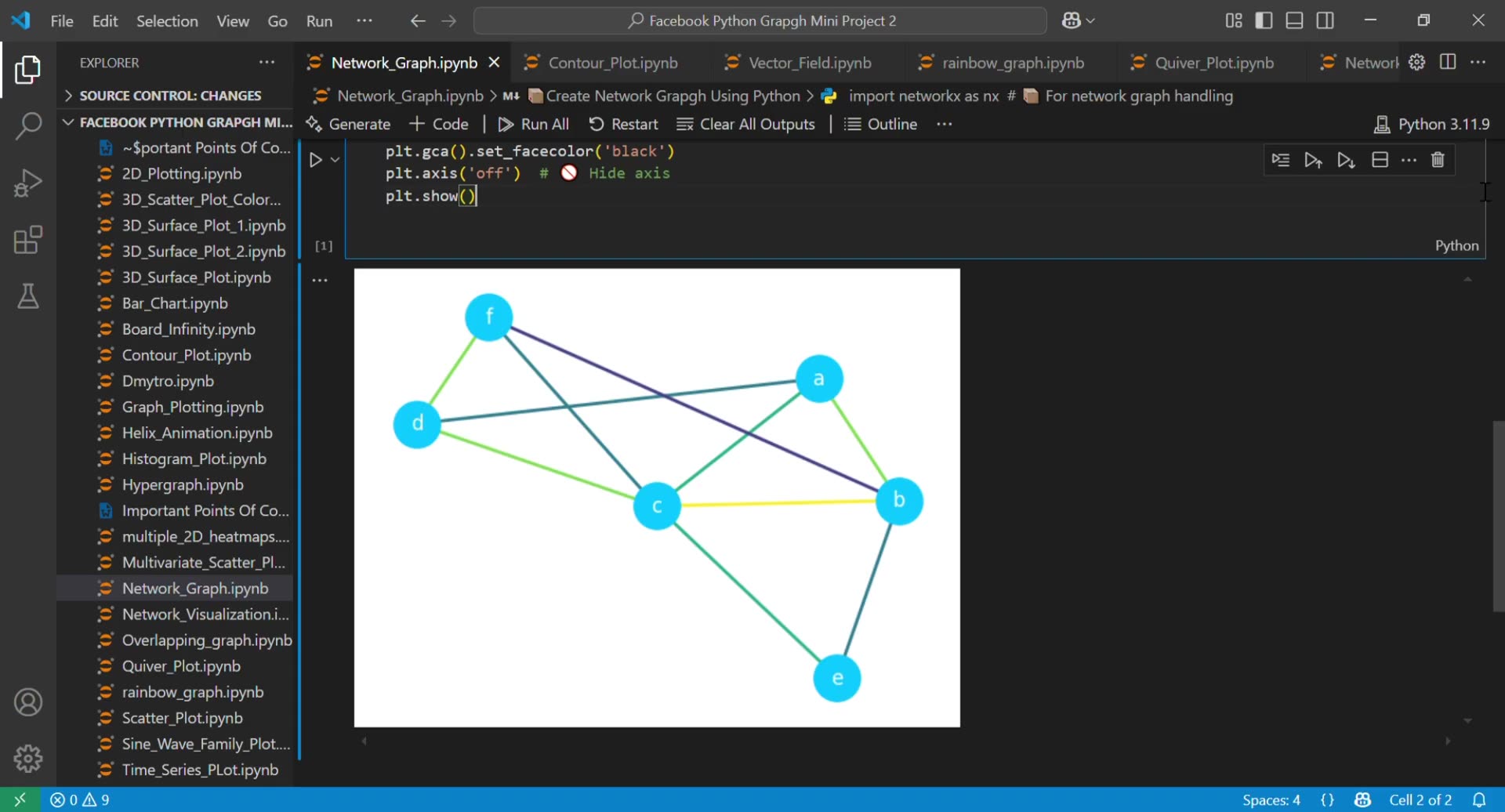Screen dimensions: 1505x812
Task: Click Clear All Outputs
Action: [745, 124]
